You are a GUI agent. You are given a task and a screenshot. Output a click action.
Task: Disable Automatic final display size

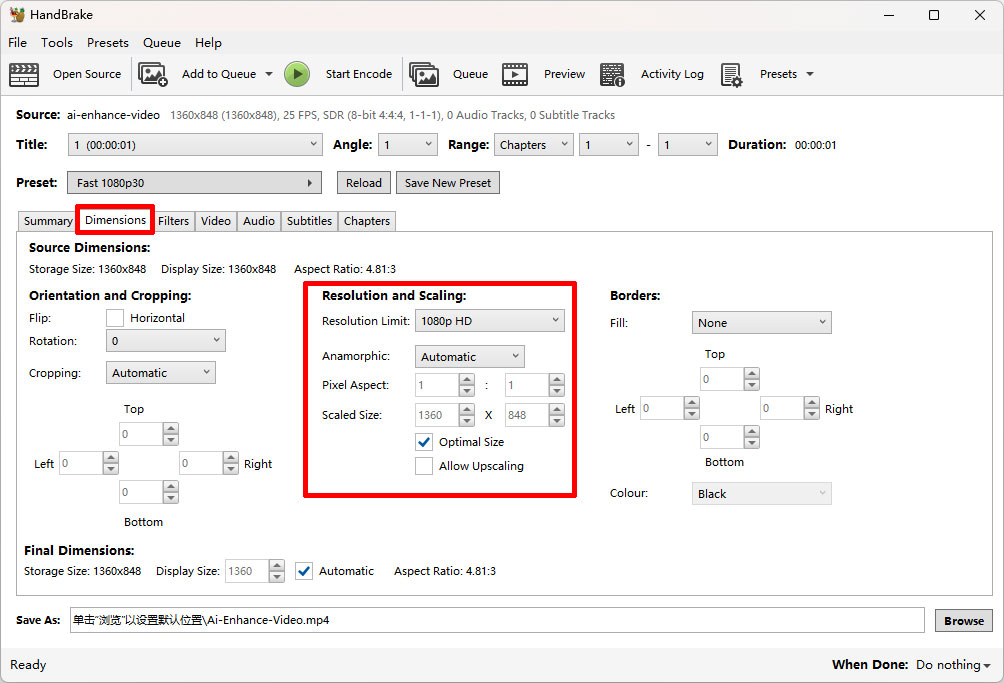(x=303, y=570)
